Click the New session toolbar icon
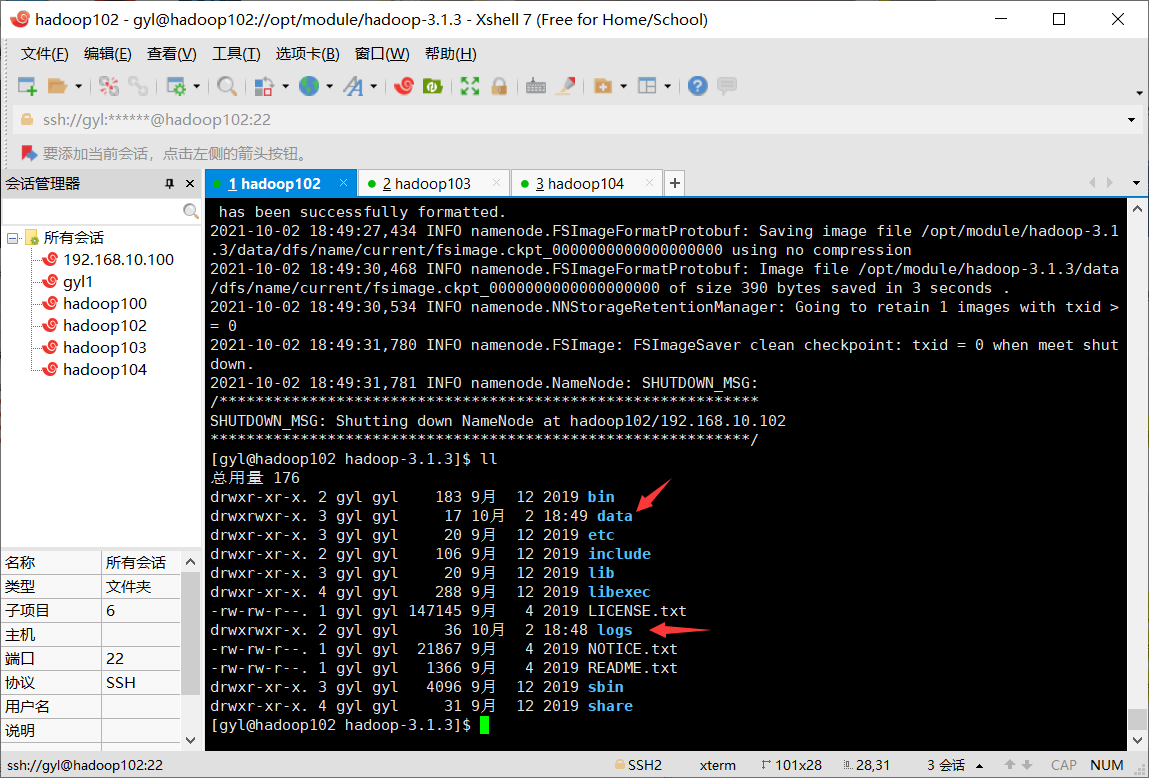 (x=27, y=86)
